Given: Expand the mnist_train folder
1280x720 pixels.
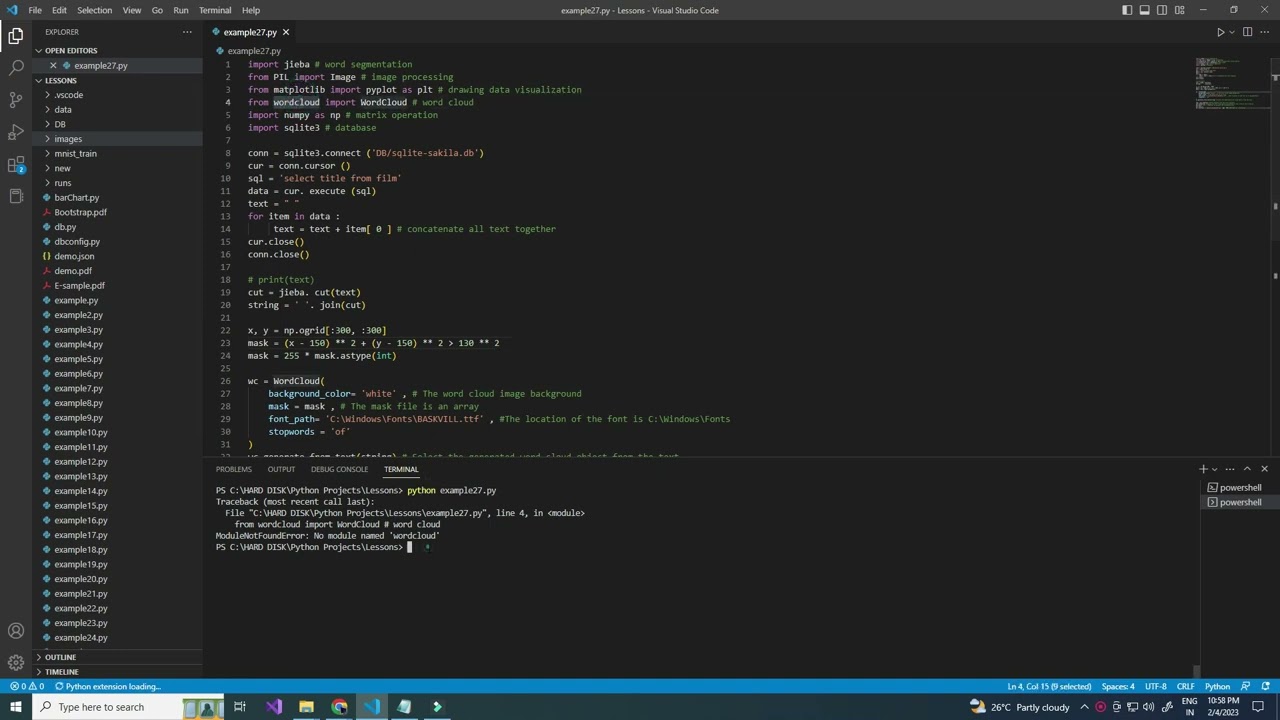Looking at the screenshot, I should [117, 154].
